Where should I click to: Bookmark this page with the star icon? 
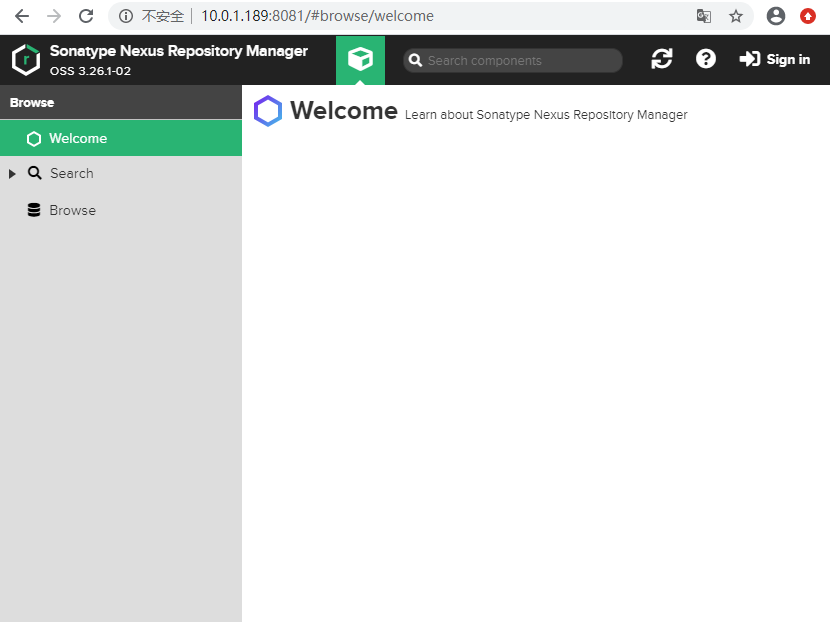(x=736, y=16)
